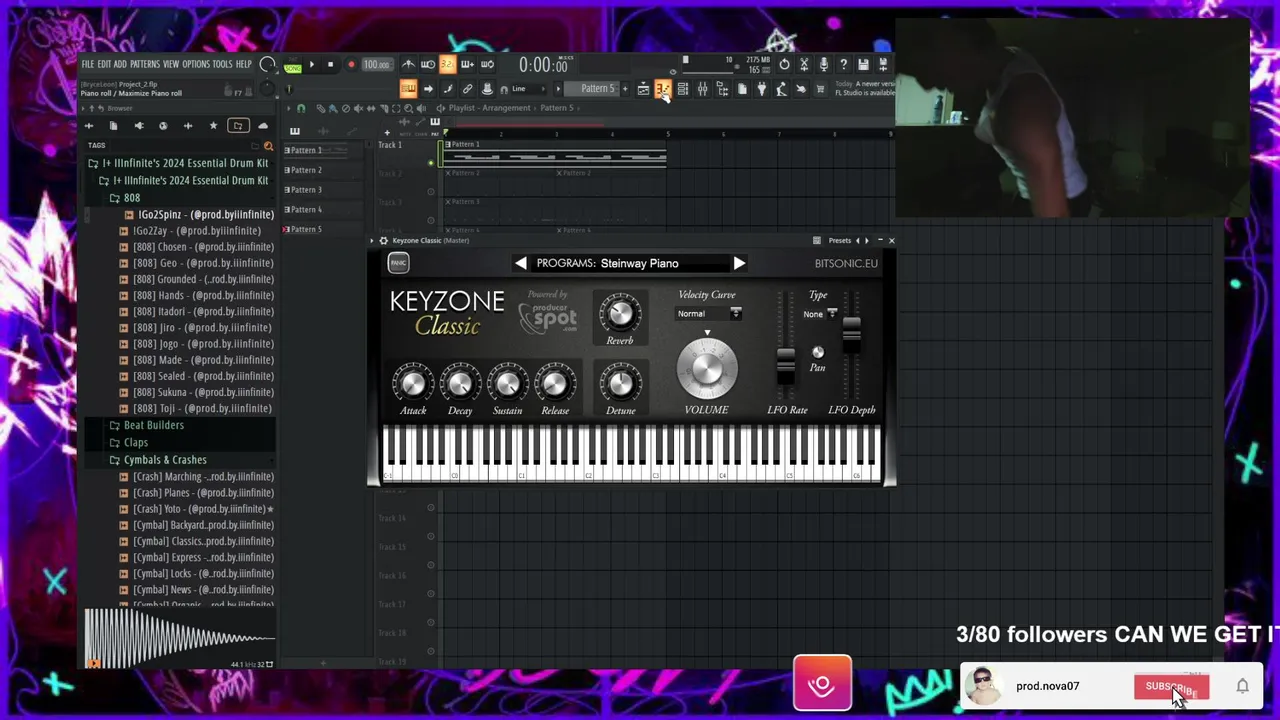Click the notification bell beside prod.nova07
The height and width of the screenshot is (720, 1280).
[1242, 686]
